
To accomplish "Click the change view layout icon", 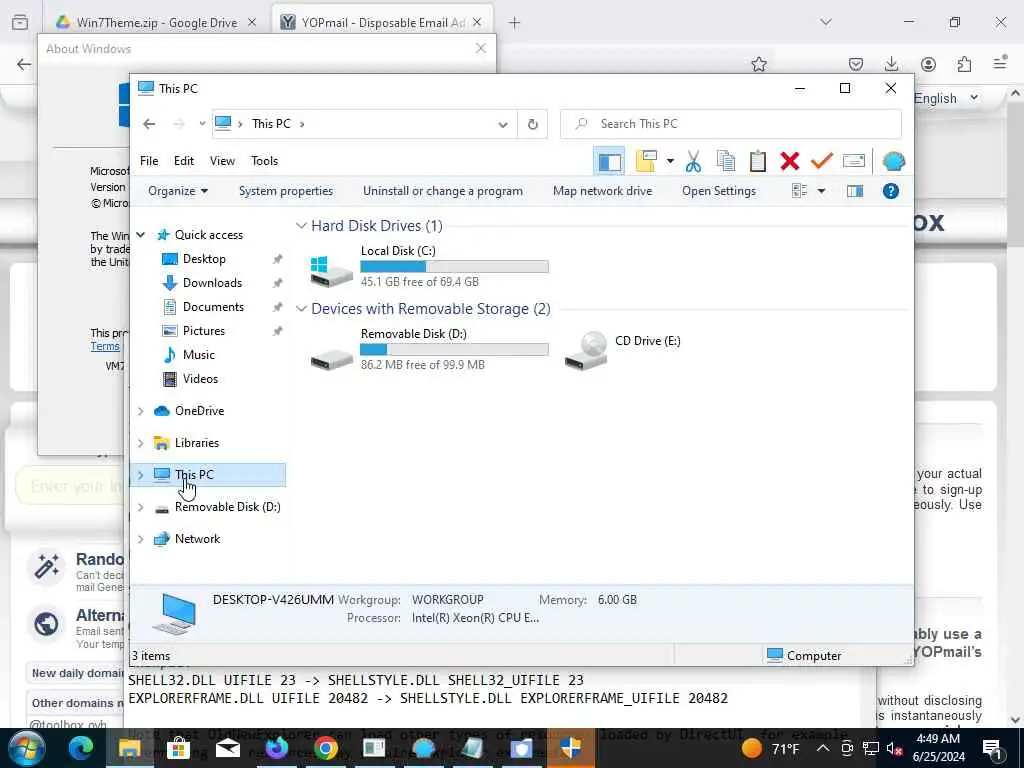I will coord(799,191).
